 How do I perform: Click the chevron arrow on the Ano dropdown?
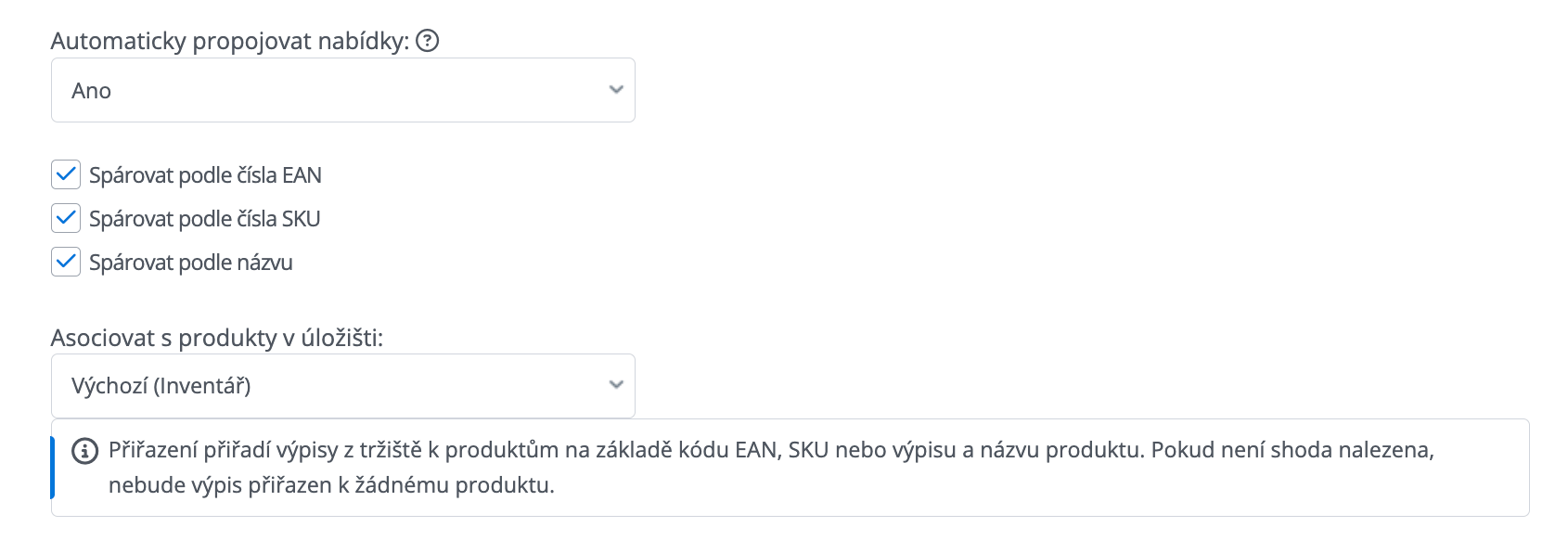[x=615, y=90]
